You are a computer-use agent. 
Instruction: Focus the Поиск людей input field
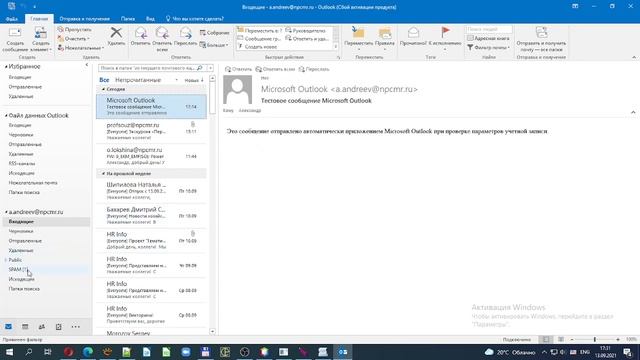pyautogui.click(x=489, y=29)
